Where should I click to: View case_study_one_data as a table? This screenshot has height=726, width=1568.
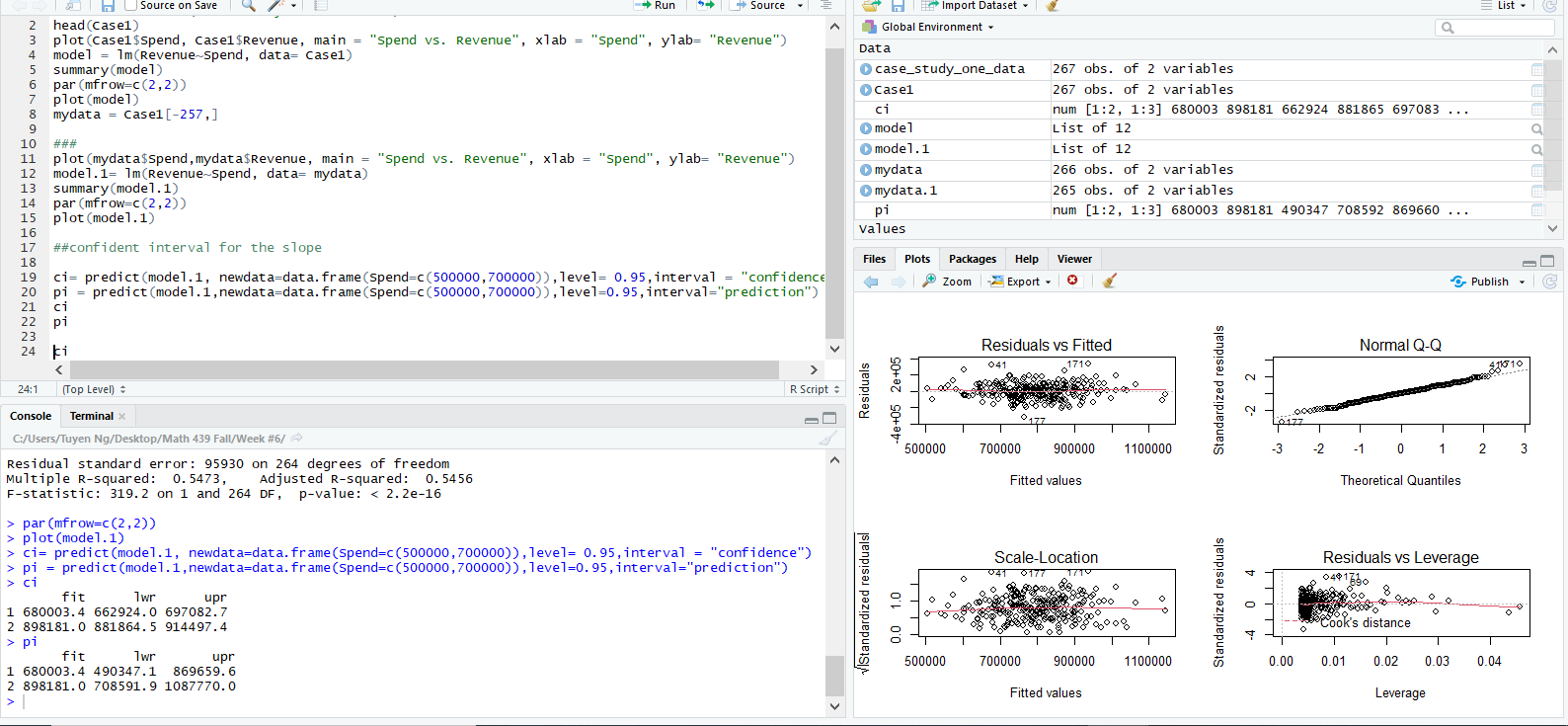coord(1537,69)
